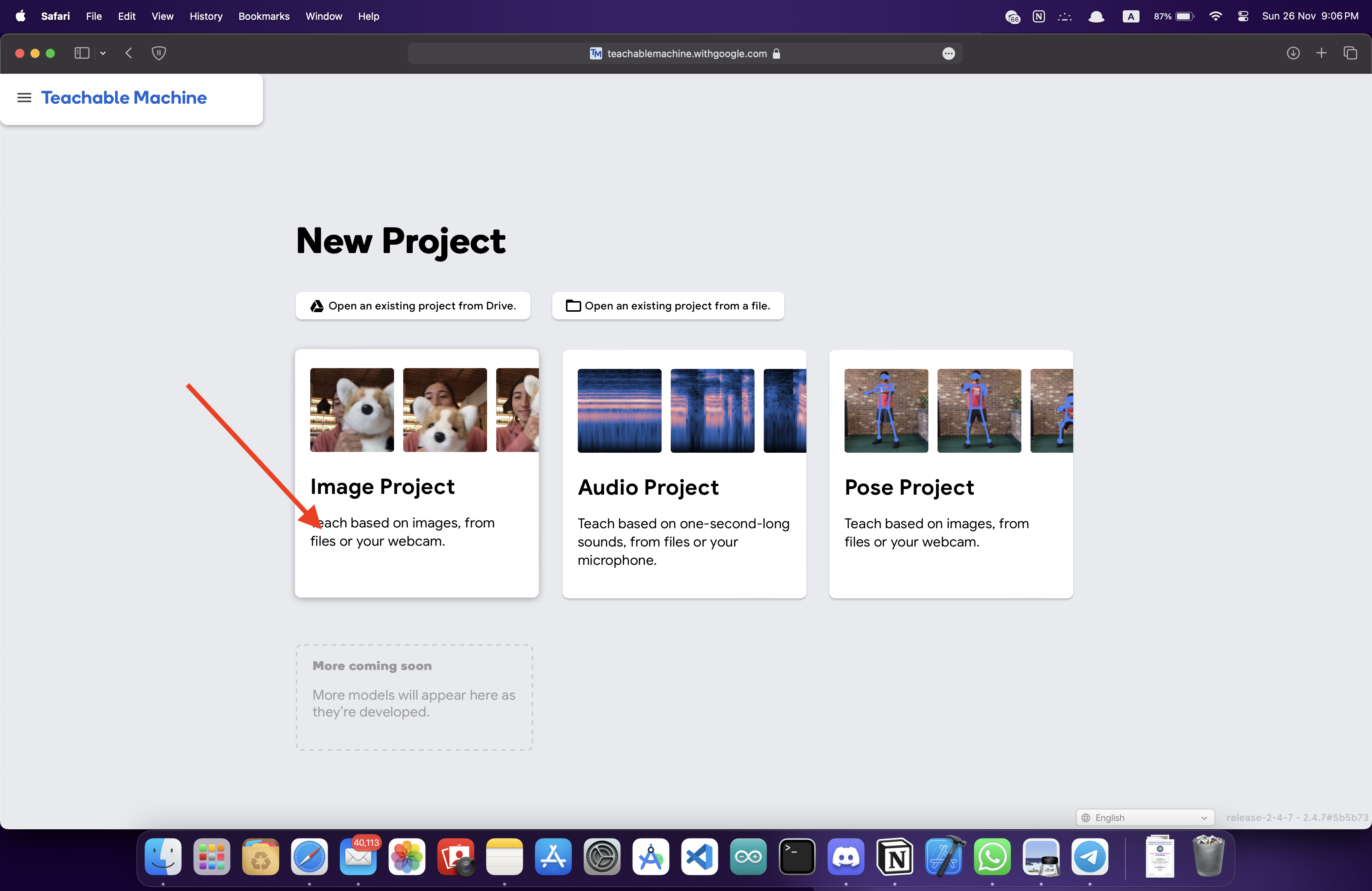Open the address bar's more options ellipsis
1372x891 pixels.
coord(948,54)
